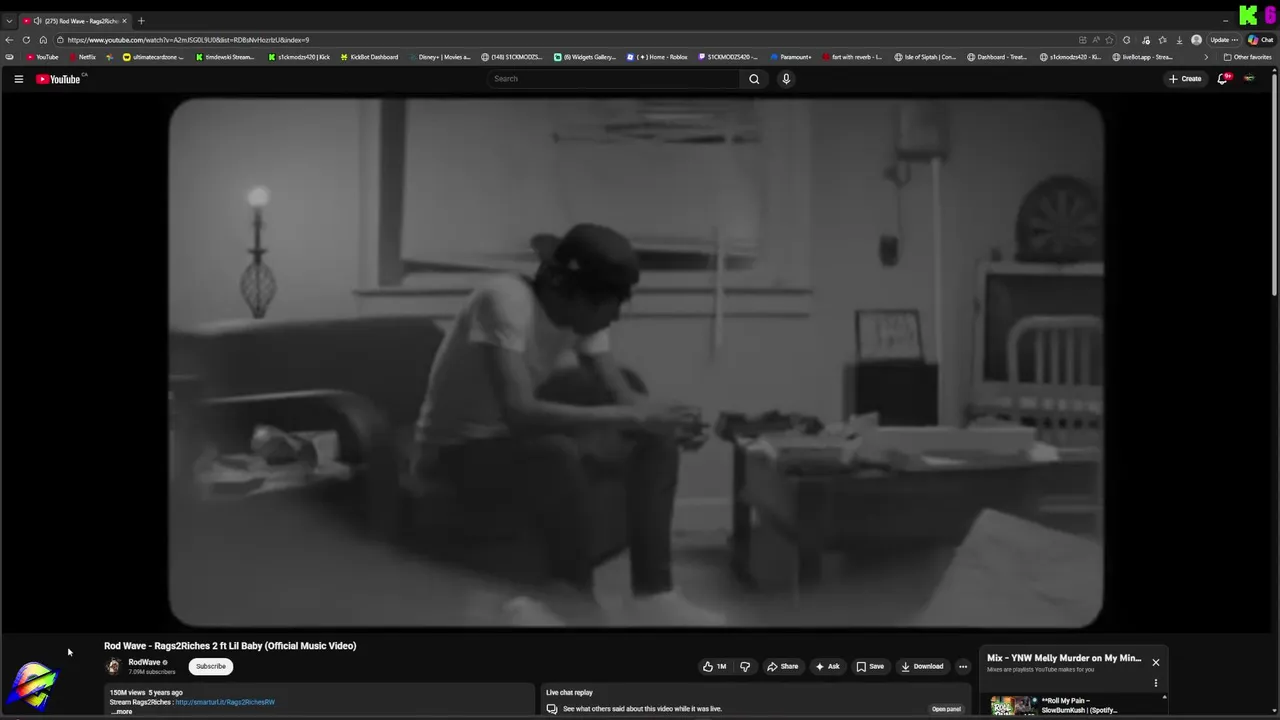The width and height of the screenshot is (1280, 720).
Task: Mute the tab using speaker icon
Action: [x=37, y=21]
